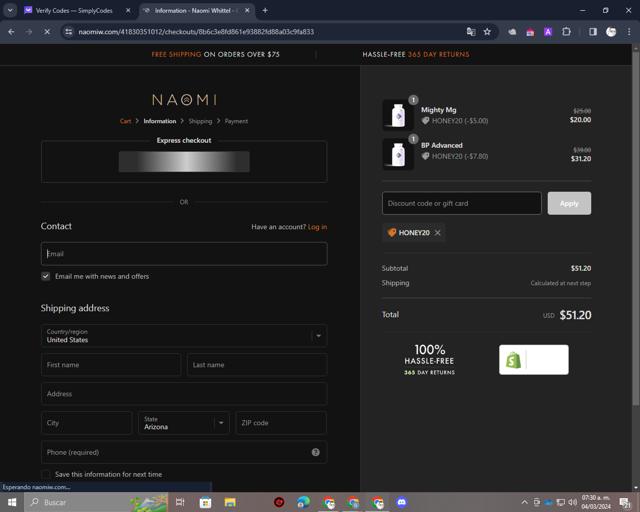Uncheck Email me with news and offers

tap(46, 276)
